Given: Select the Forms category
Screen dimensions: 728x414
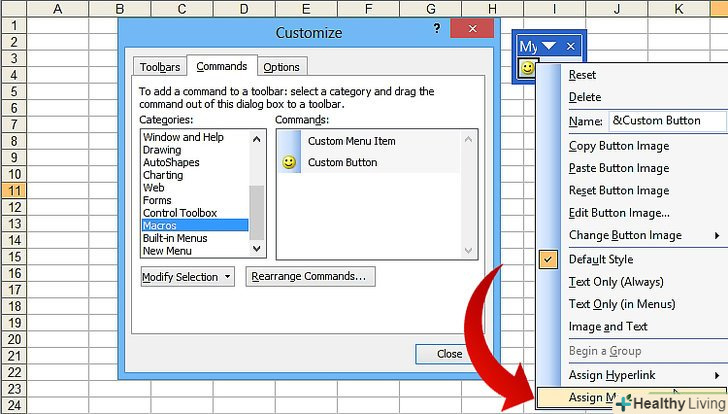Looking at the screenshot, I should pos(157,200).
